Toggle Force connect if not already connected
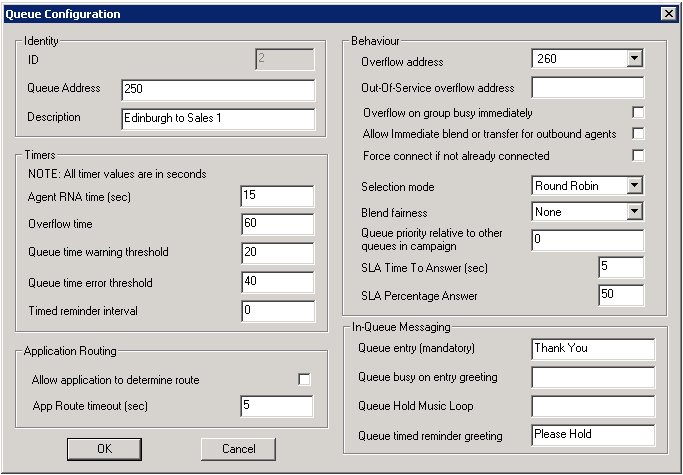The height and width of the screenshot is (475, 683). pyautogui.click(x=638, y=156)
